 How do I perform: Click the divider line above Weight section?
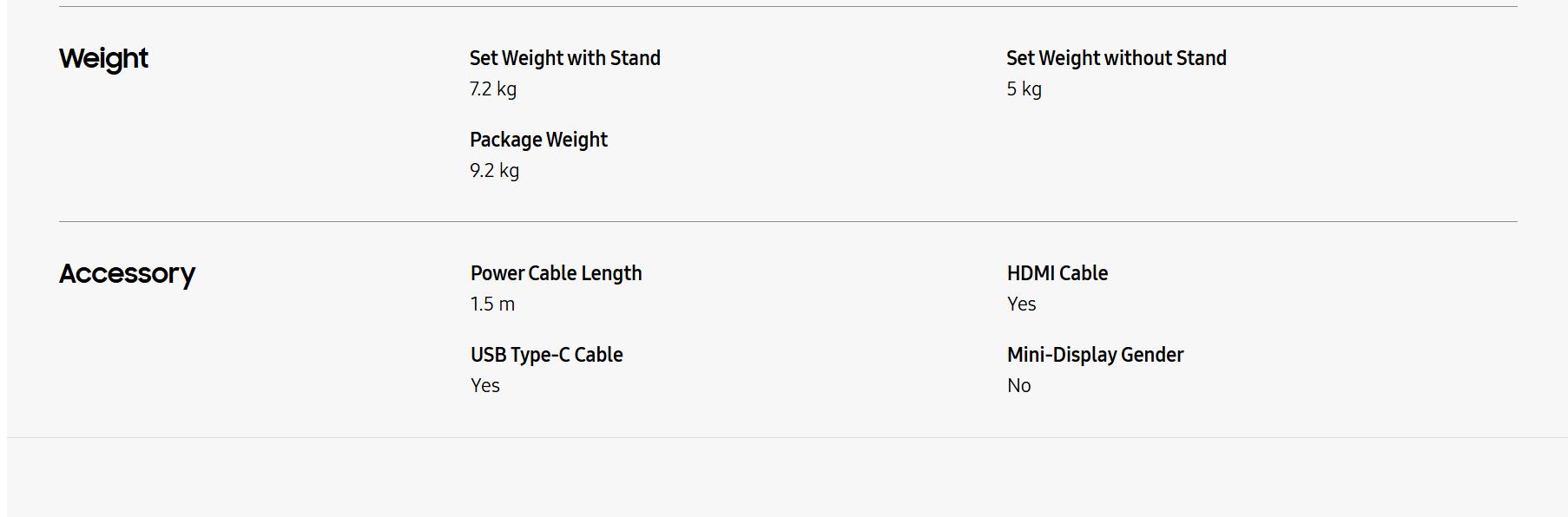pyautogui.click(x=788, y=6)
